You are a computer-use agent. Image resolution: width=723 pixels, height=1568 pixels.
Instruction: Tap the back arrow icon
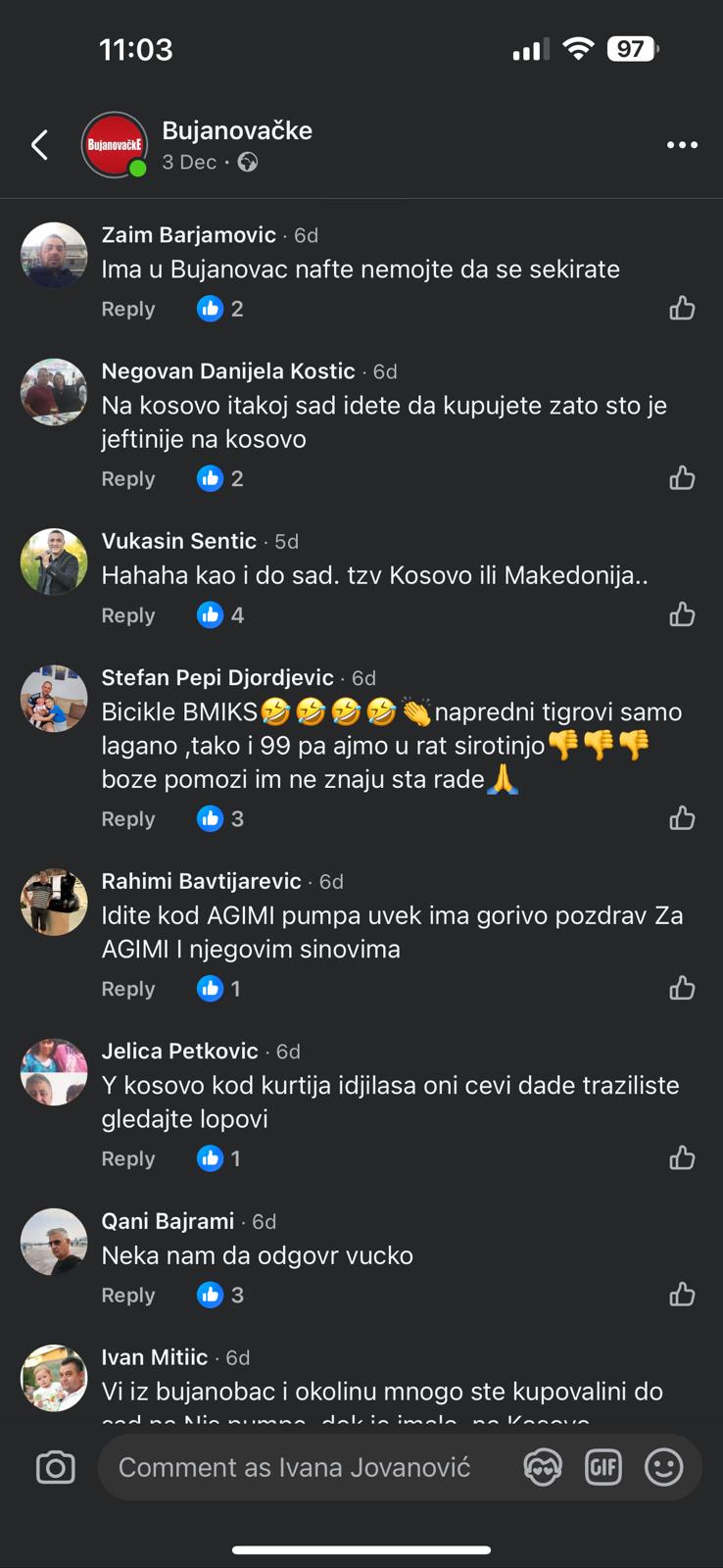[x=39, y=145]
